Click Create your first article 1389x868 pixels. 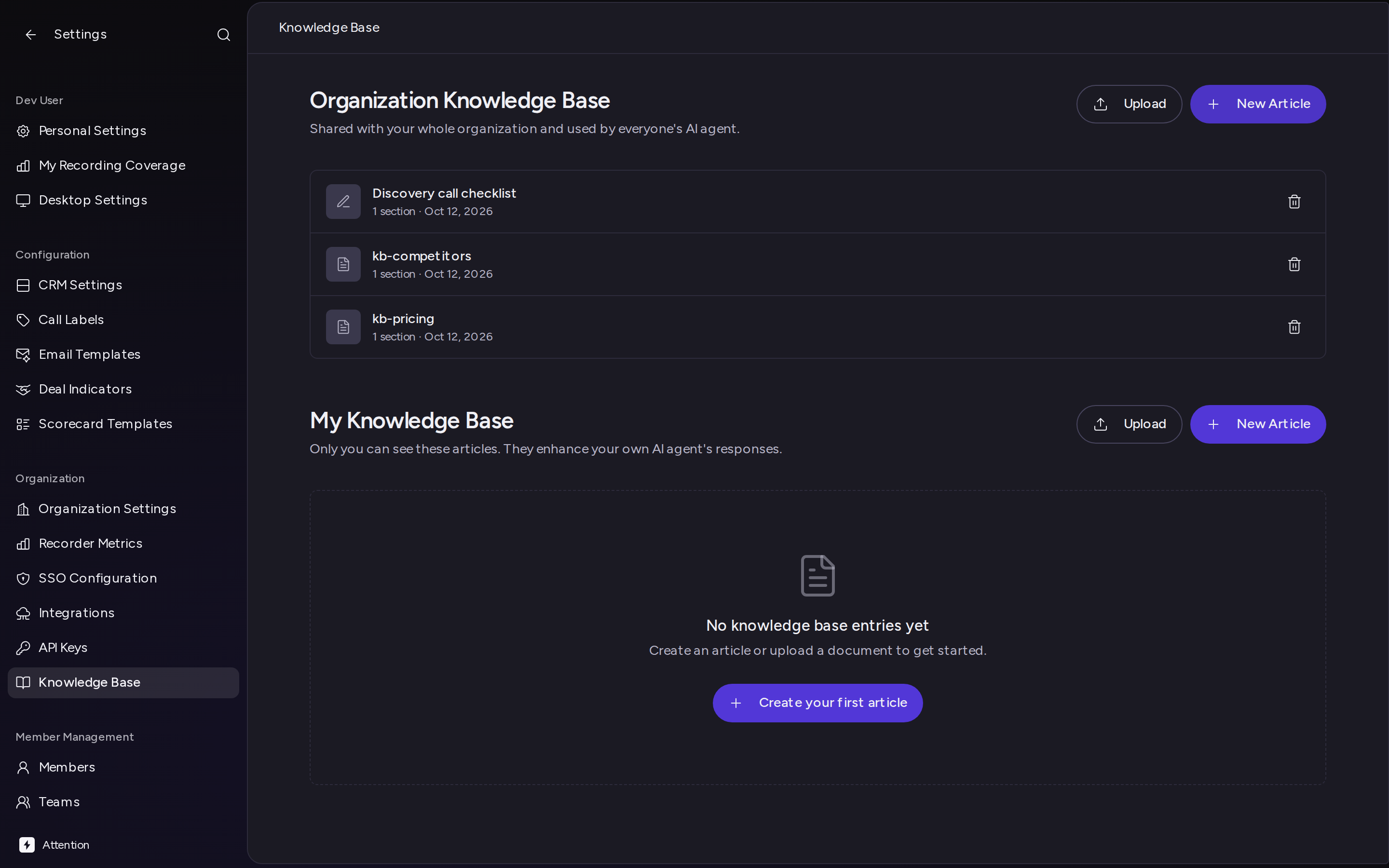point(817,703)
